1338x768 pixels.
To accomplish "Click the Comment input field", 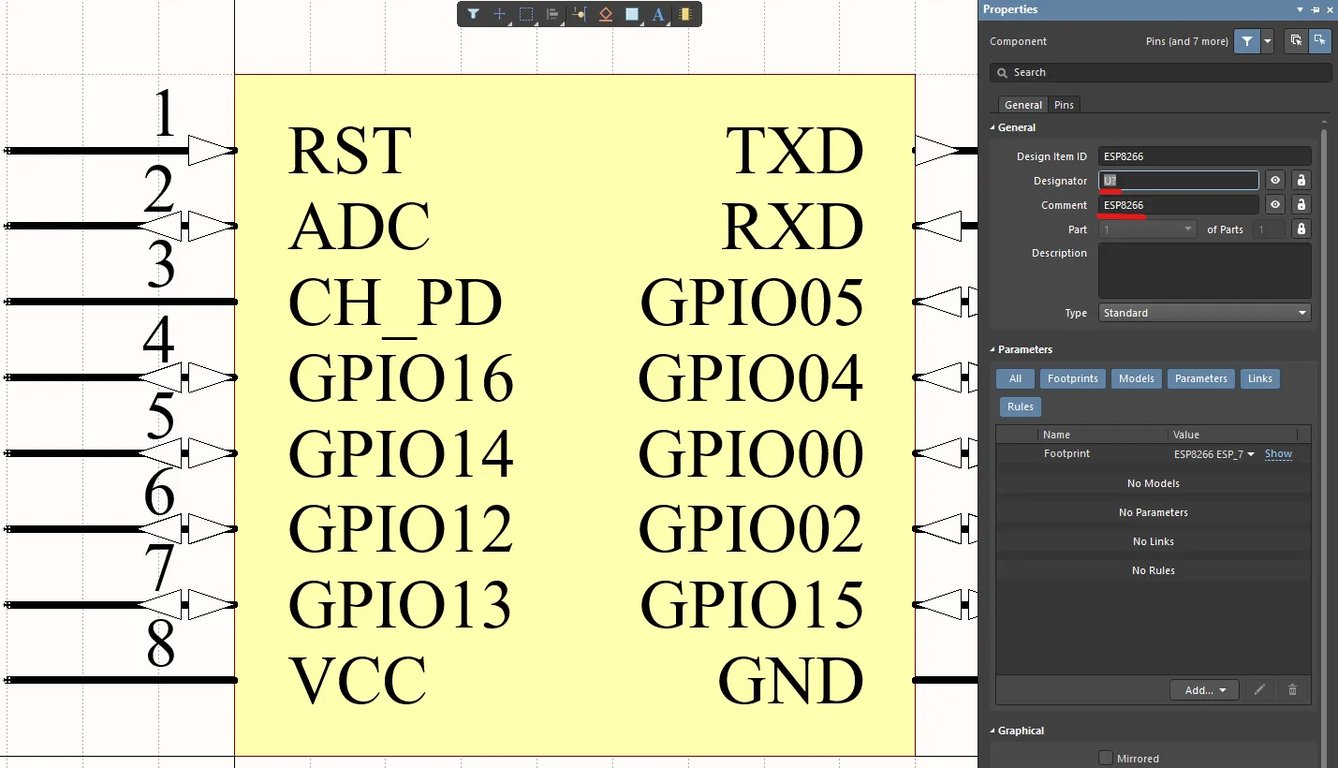I will (1178, 205).
